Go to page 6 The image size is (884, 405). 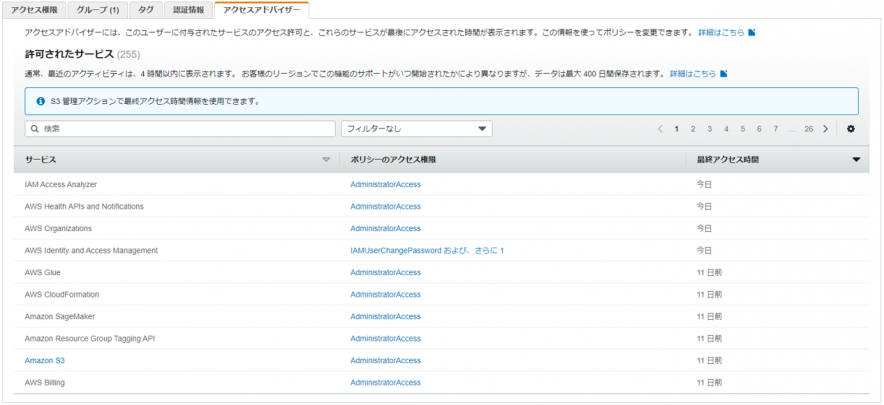click(759, 129)
